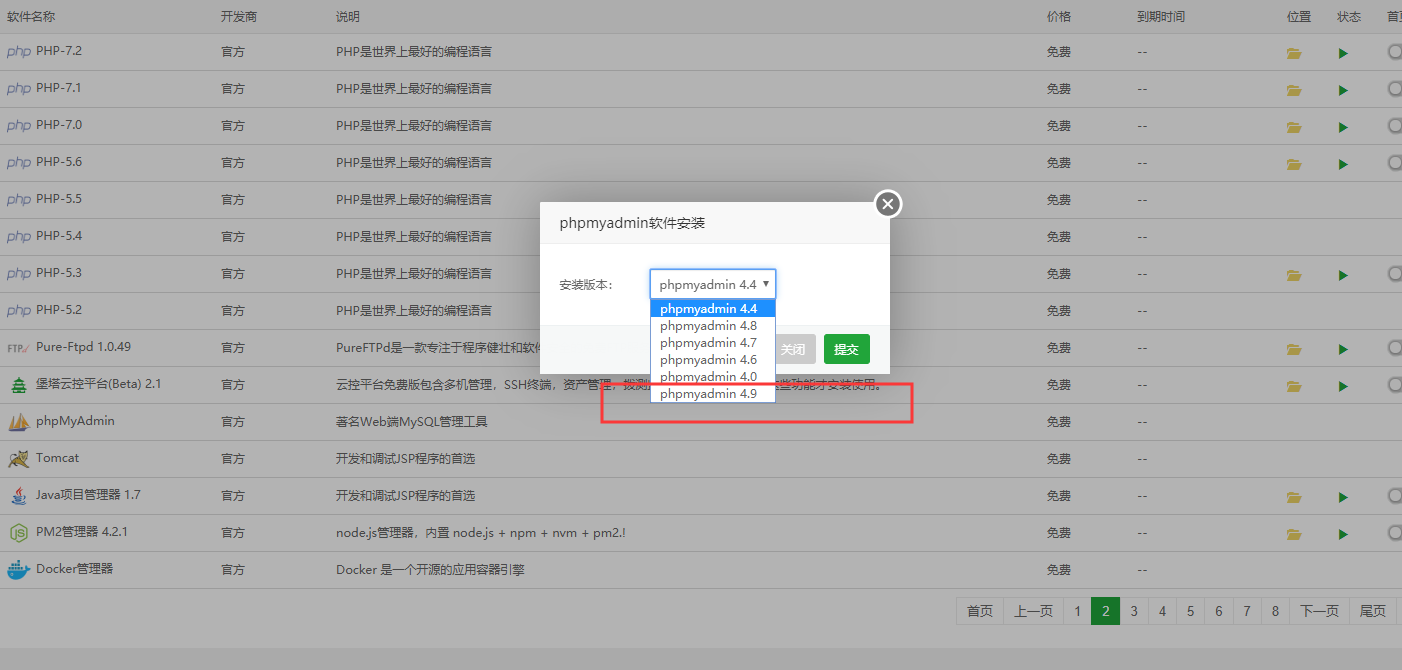This screenshot has height=670, width=1402.
Task: Open page 6 in pagination
Action: [x=1219, y=611]
